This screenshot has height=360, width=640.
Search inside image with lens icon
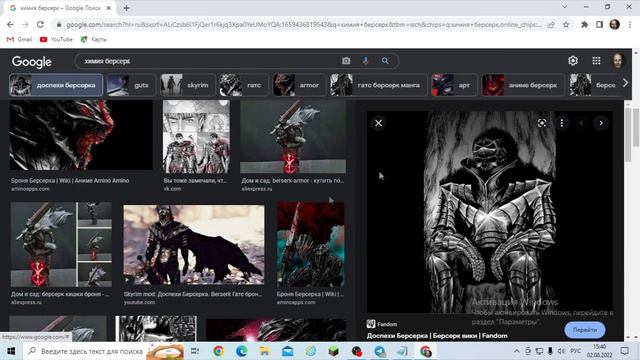pos(542,123)
